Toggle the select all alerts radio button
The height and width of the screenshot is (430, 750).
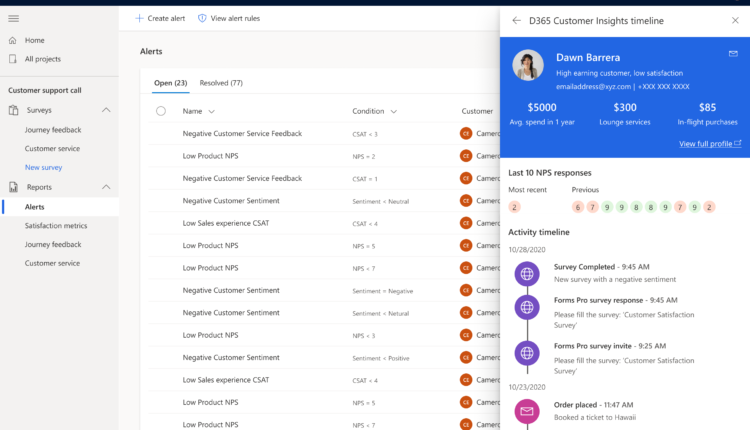(x=161, y=111)
